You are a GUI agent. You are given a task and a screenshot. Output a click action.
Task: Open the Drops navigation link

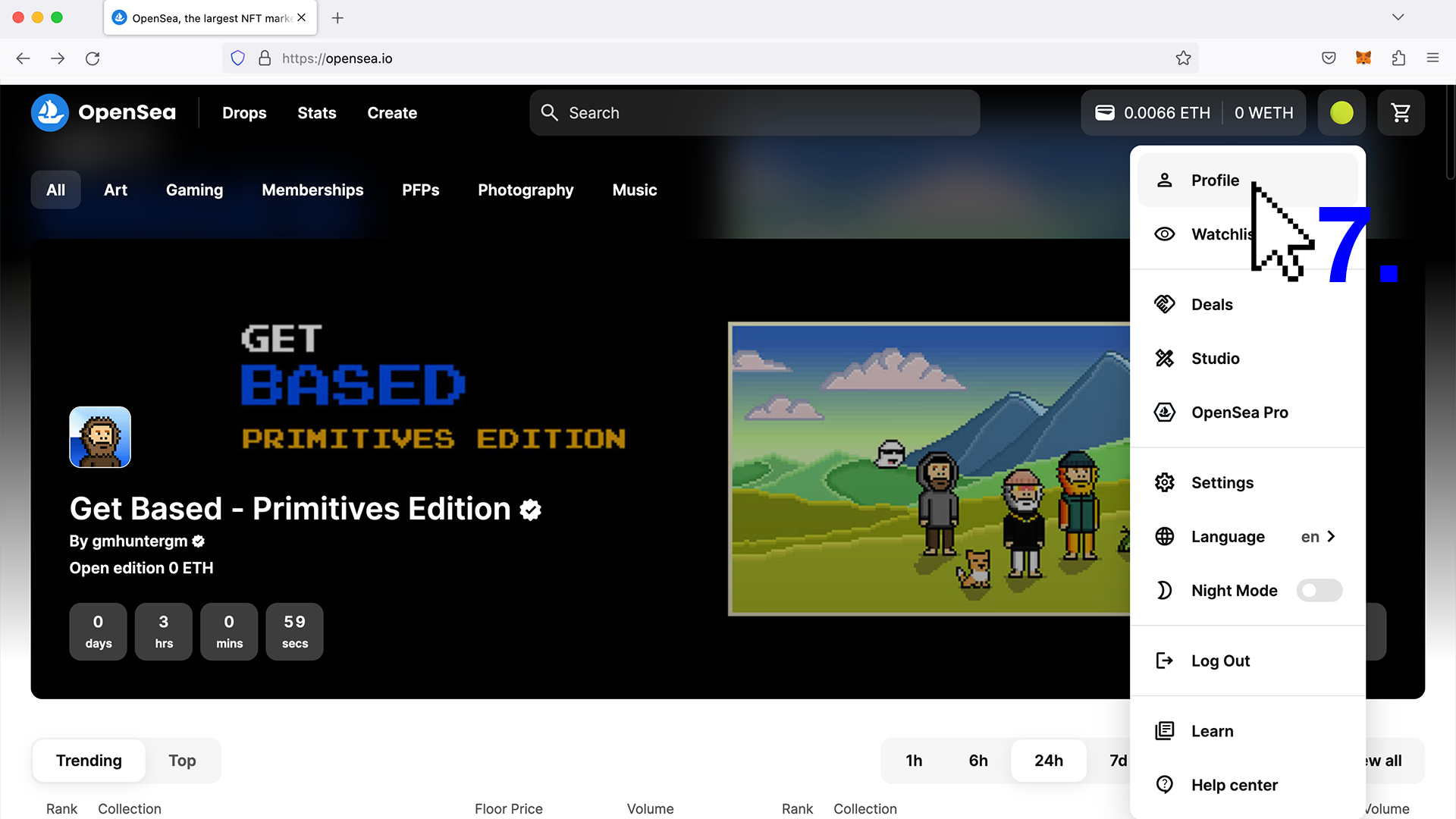[244, 113]
